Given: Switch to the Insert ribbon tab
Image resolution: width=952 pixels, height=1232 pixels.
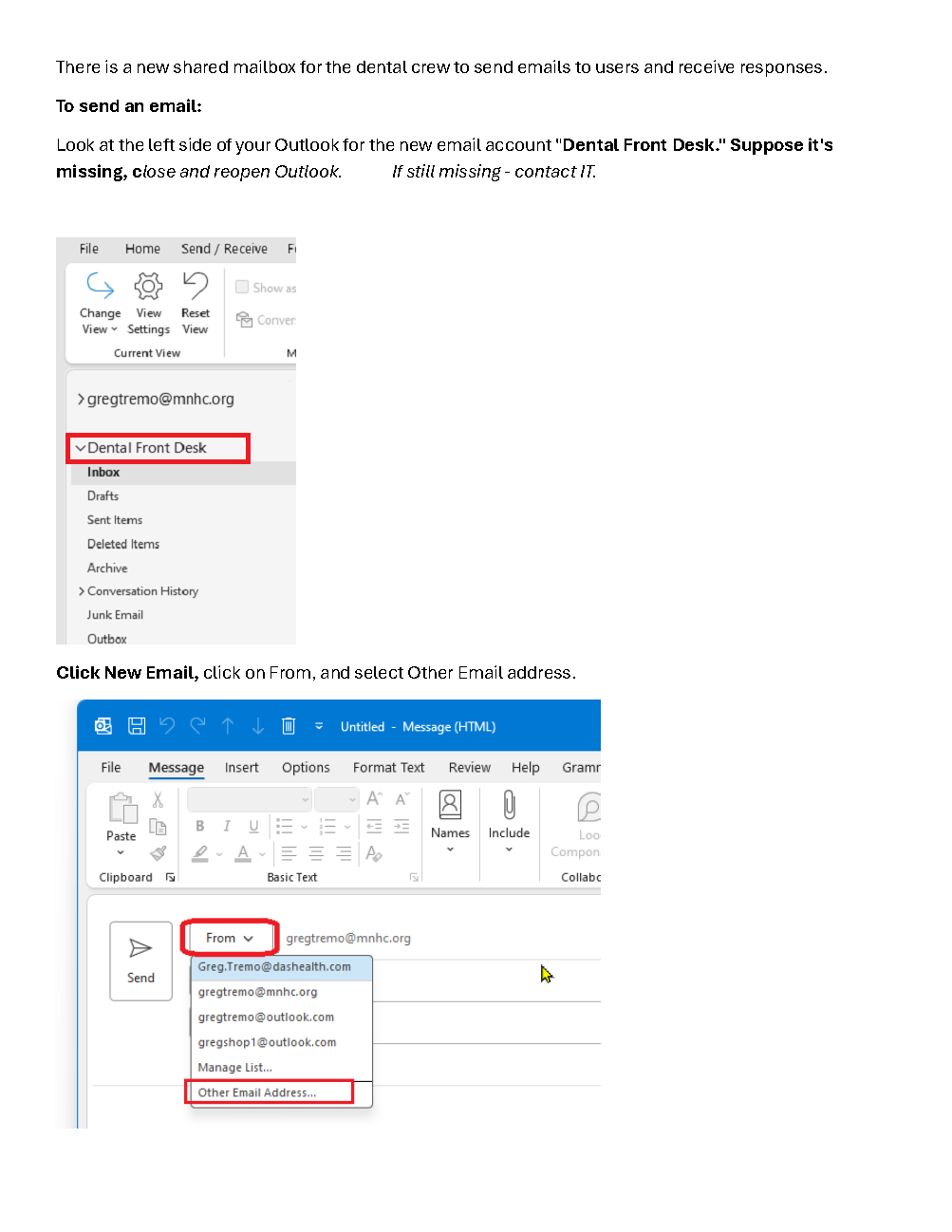Looking at the screenshot, I should (241, 768).
